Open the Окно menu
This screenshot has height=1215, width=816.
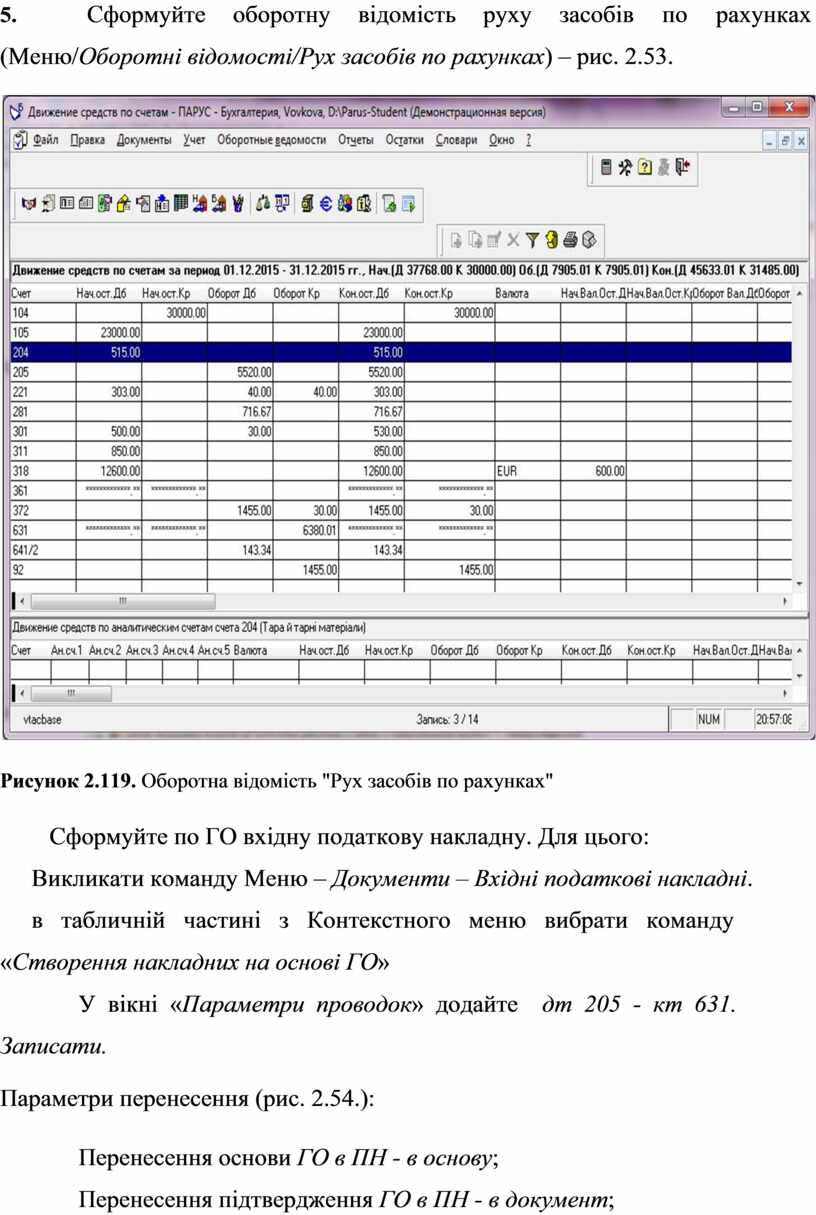coord(502,140)
